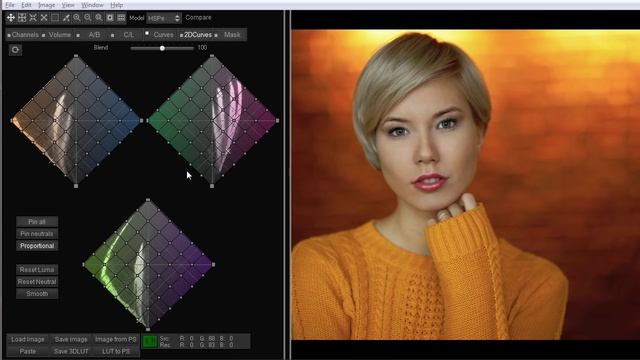Click the expand-arrows fullscreen icon

(x=33, y=18)
